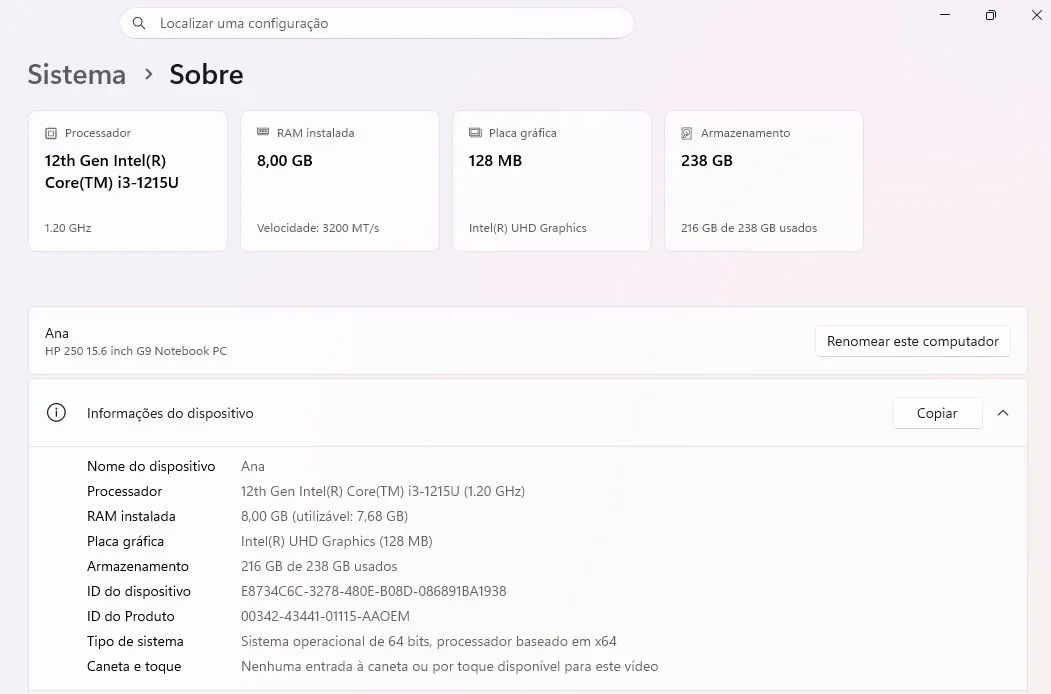Select the ID do Produto value
Screen dimensions: 1051x694
tap(325, 616)
